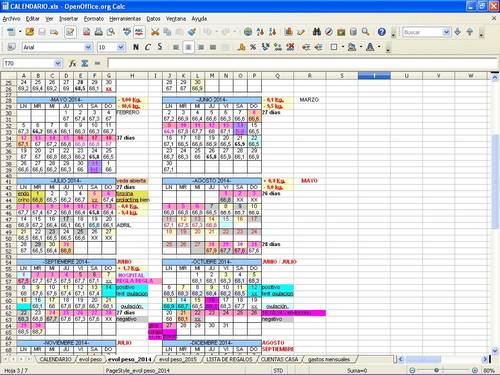Screen dimensions: 500x375
Task: Expand the Arial font name dropdown
Action: (88, 47)
